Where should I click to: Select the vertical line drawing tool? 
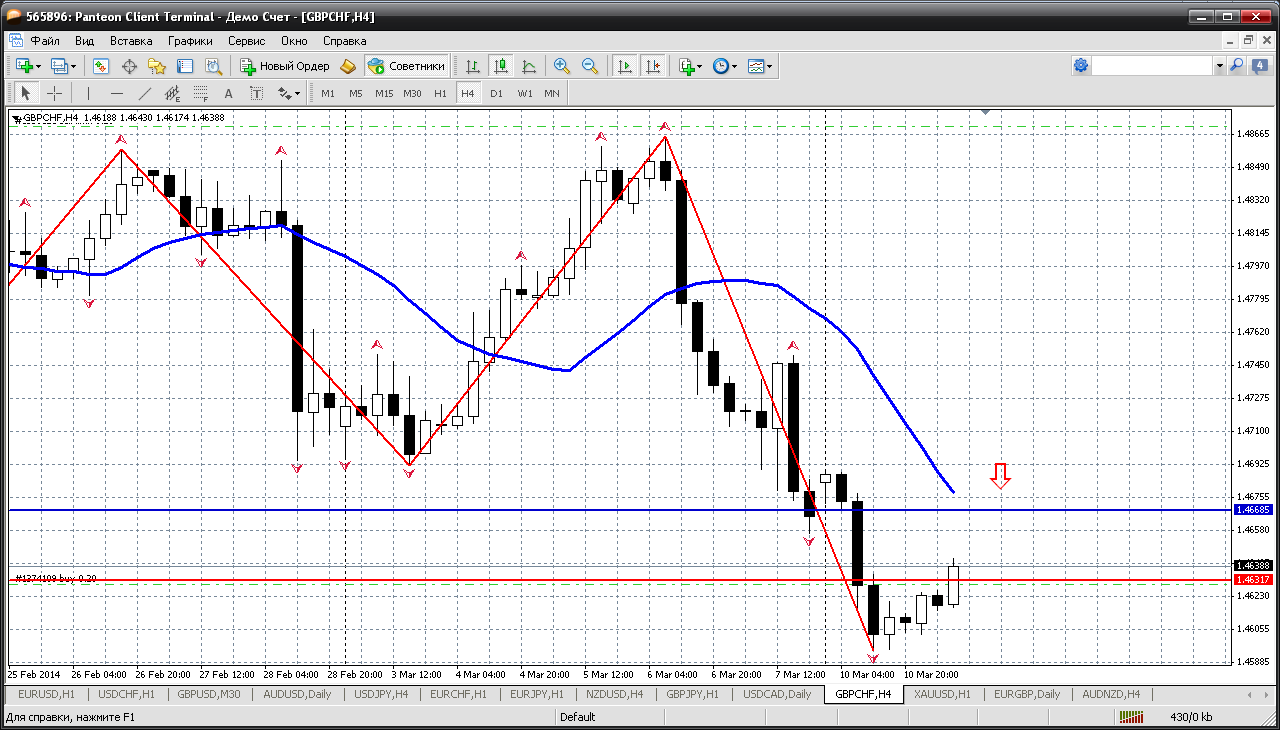(89, 93)
